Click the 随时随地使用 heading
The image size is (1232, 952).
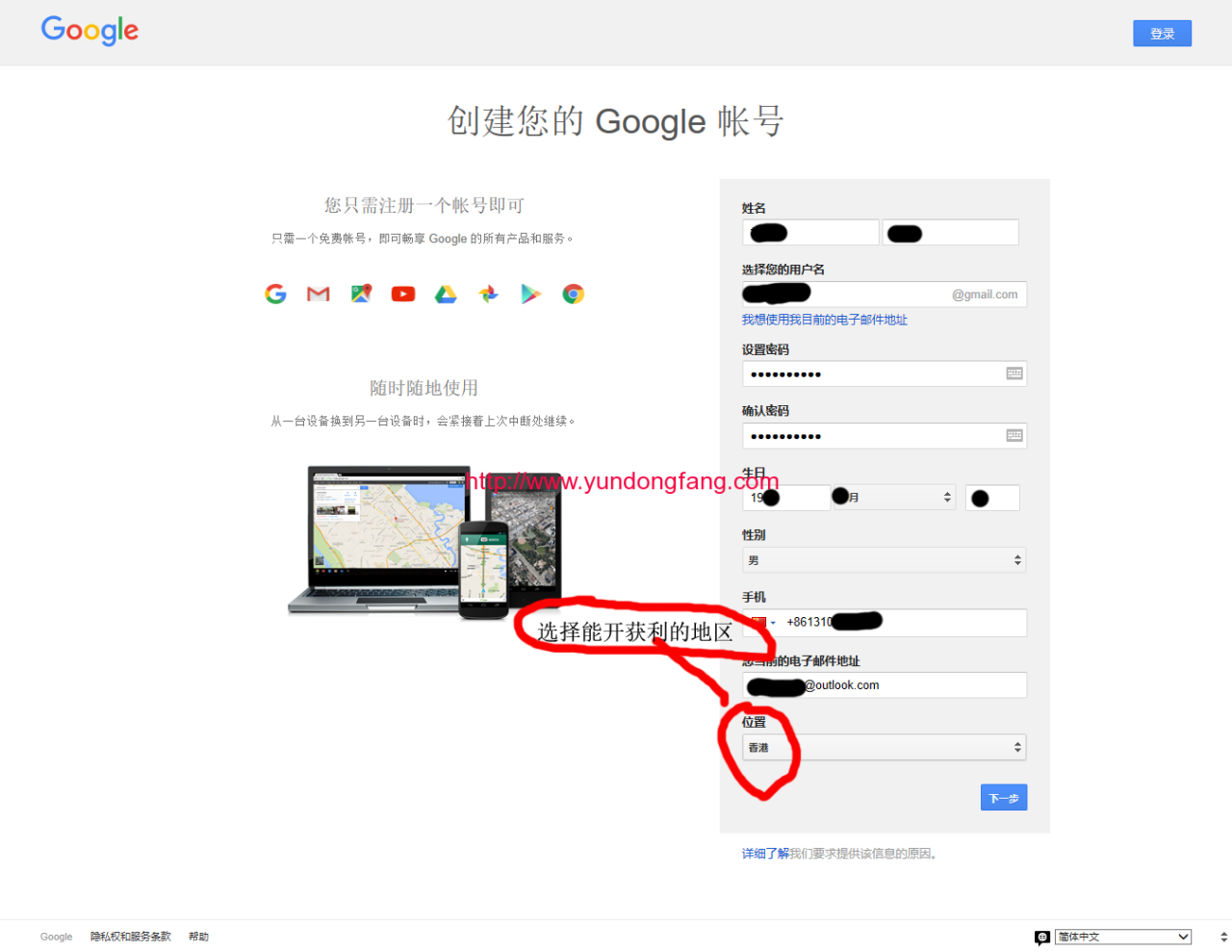pos(424,388)
